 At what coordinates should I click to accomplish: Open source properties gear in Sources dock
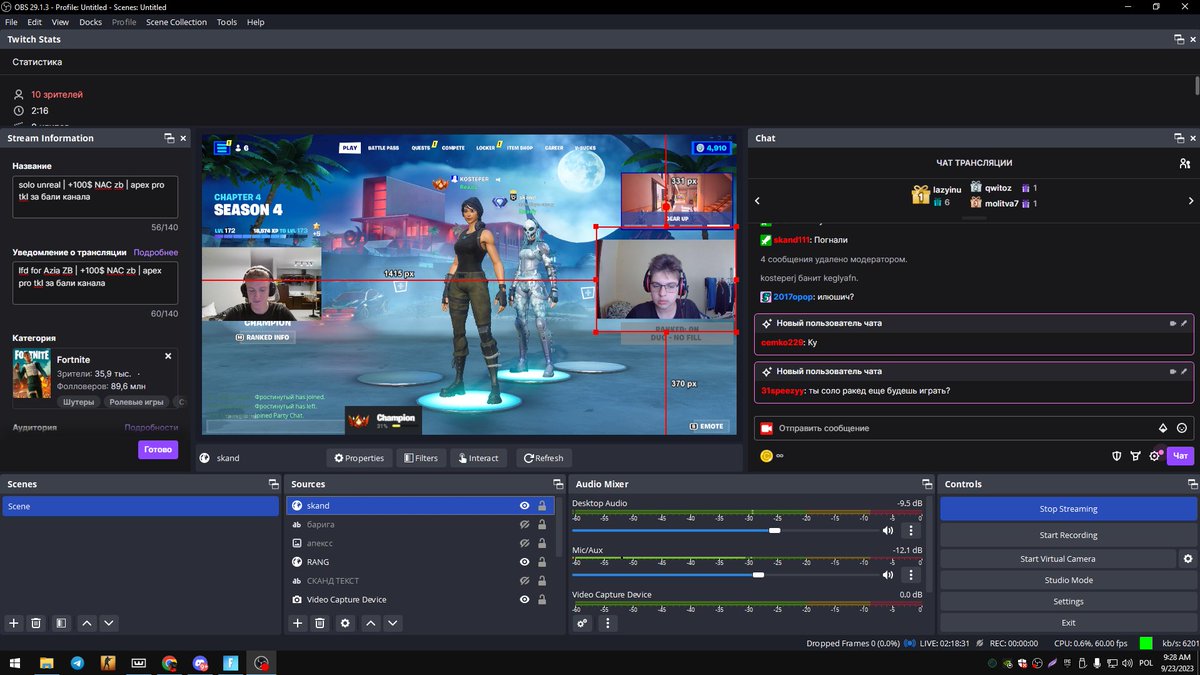pos(345,623)
